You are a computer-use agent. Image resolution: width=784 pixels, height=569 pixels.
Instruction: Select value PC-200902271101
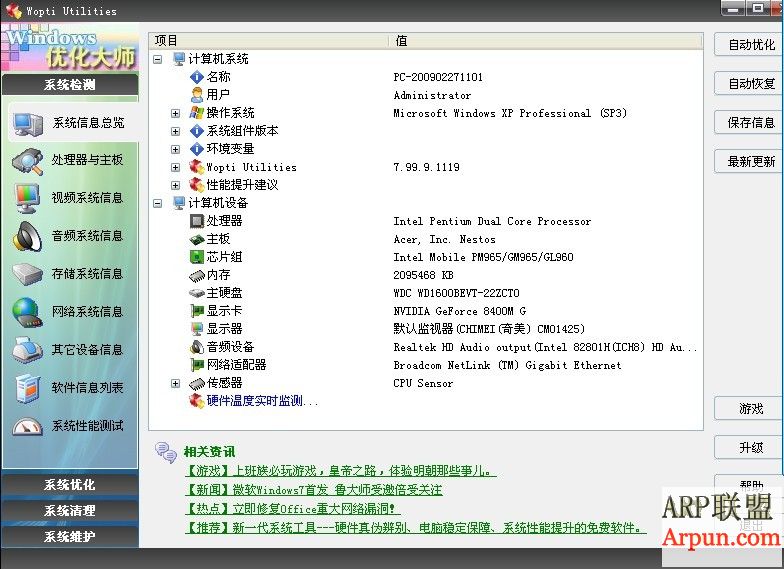click(438, 77)
